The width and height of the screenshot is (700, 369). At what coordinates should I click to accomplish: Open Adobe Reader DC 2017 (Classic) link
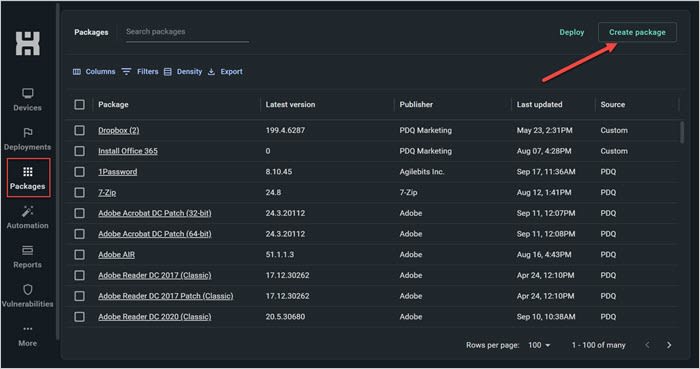155,275
